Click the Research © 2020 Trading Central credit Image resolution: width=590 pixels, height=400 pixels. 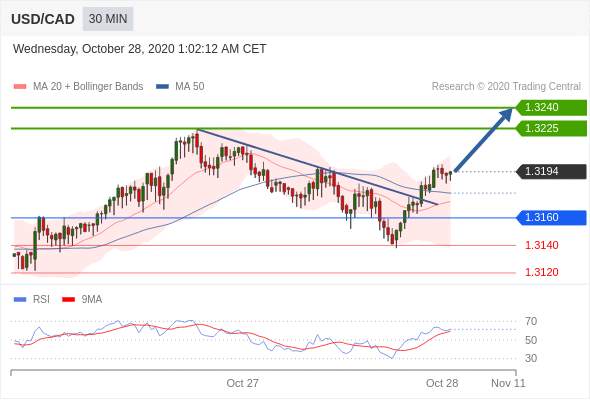click(x=506, y=87)
